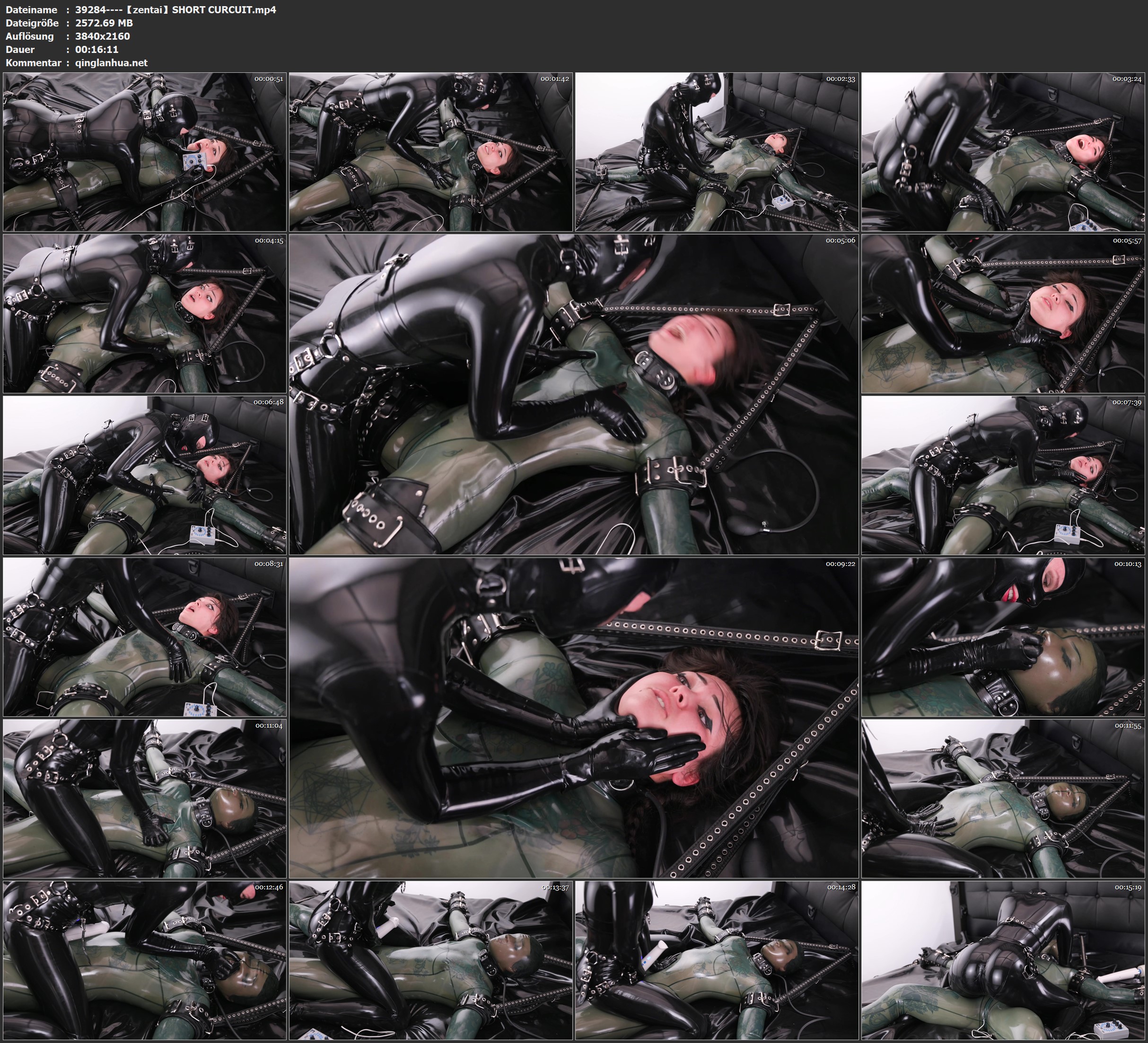Viewport: 1148px width, 1043px height.
Task: Select the frame timestamped 00:04:15
Action: tap(144, 313)
